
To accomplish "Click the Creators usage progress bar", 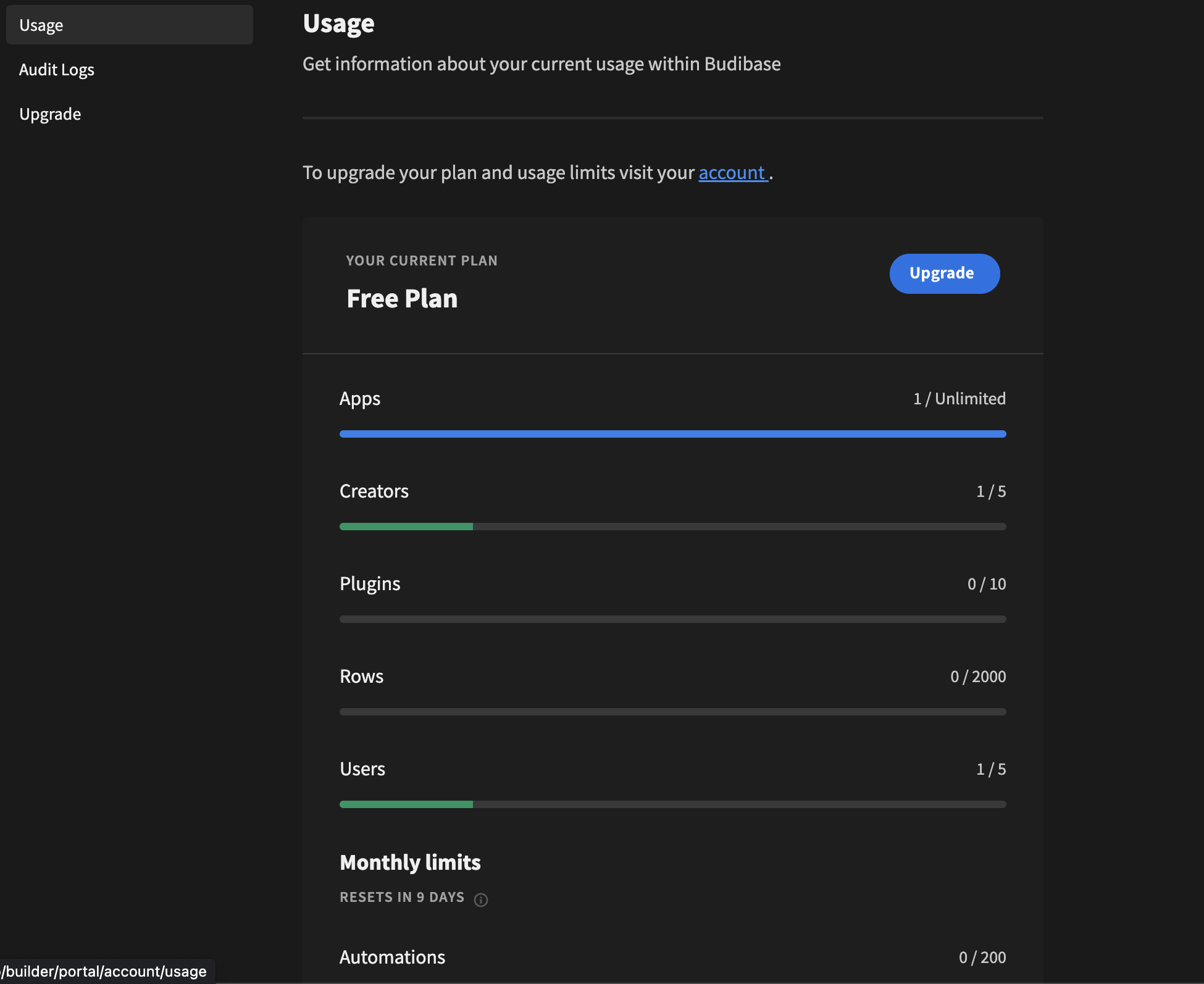I will click(672, 527).
